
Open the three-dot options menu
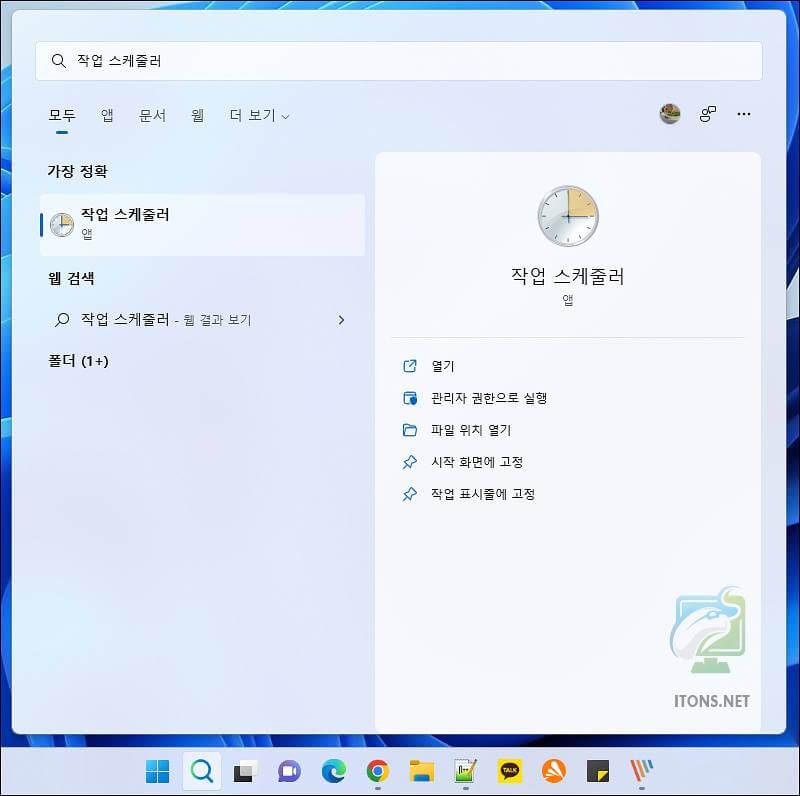pyautogui.click(x=744, y=114)
